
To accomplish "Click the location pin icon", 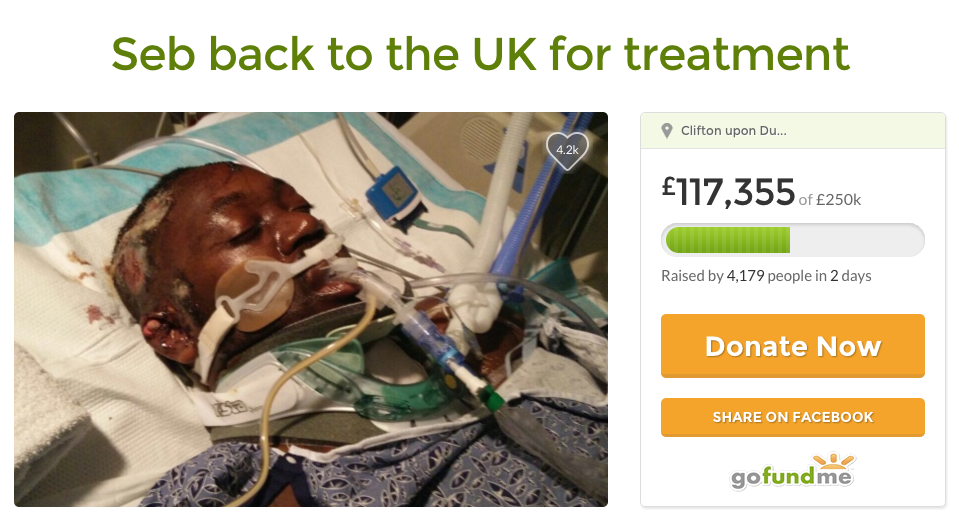I will click(667, 131).
